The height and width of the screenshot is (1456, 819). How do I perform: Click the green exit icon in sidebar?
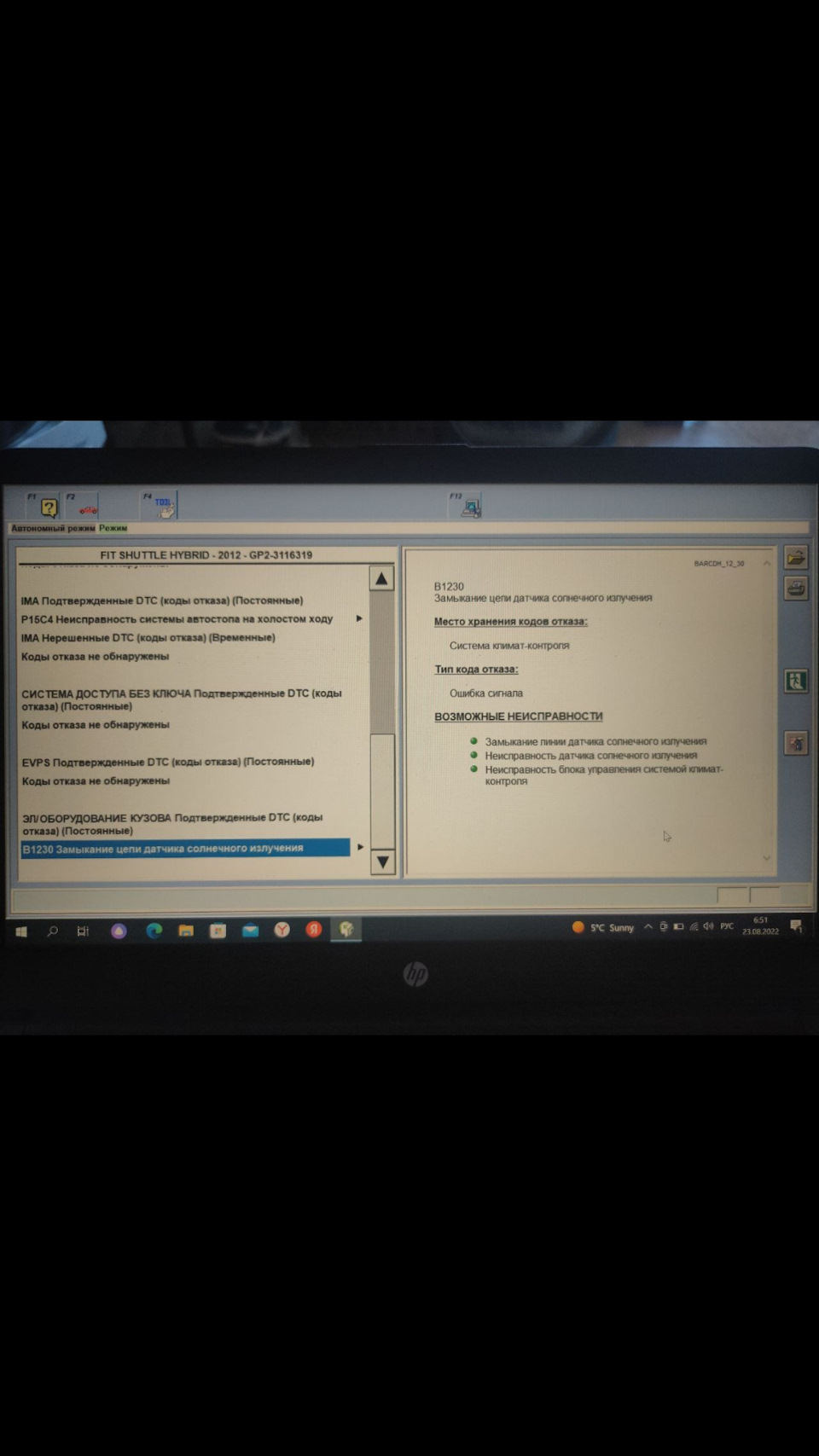(x=796, y=681)
